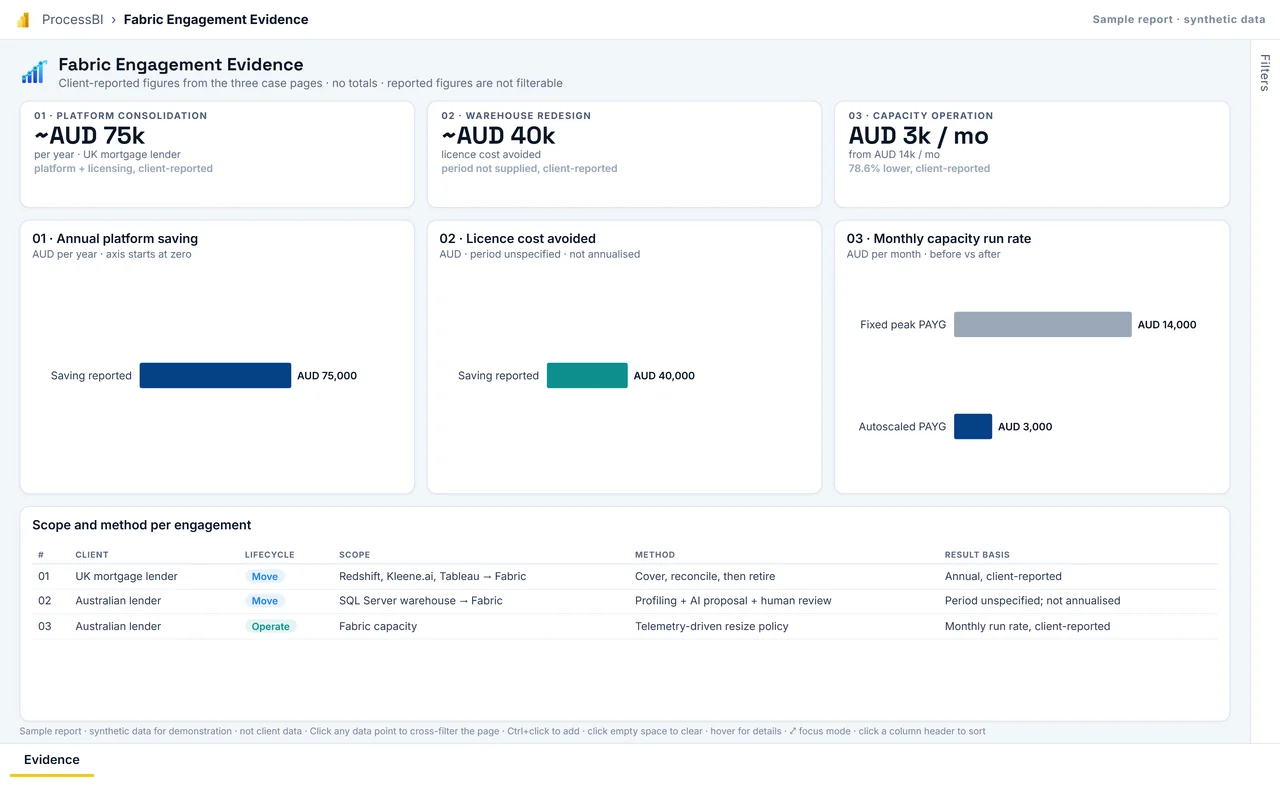The width and height of the screenshot is (1280, 800).
Task: Click the AUD 3k / mo KPI value
Action: coord(918,136)
